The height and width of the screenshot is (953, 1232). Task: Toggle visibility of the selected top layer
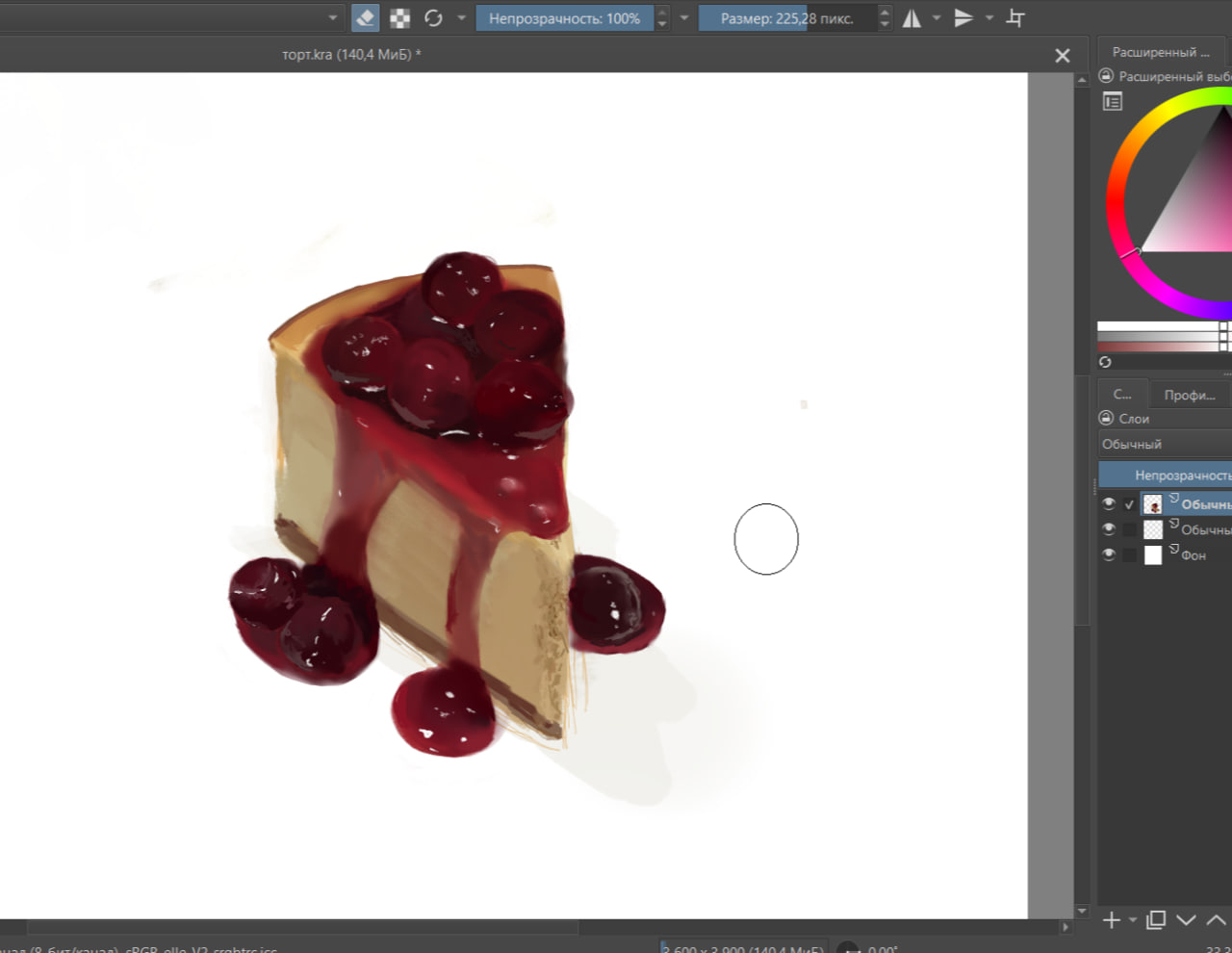pos(1109,503)
